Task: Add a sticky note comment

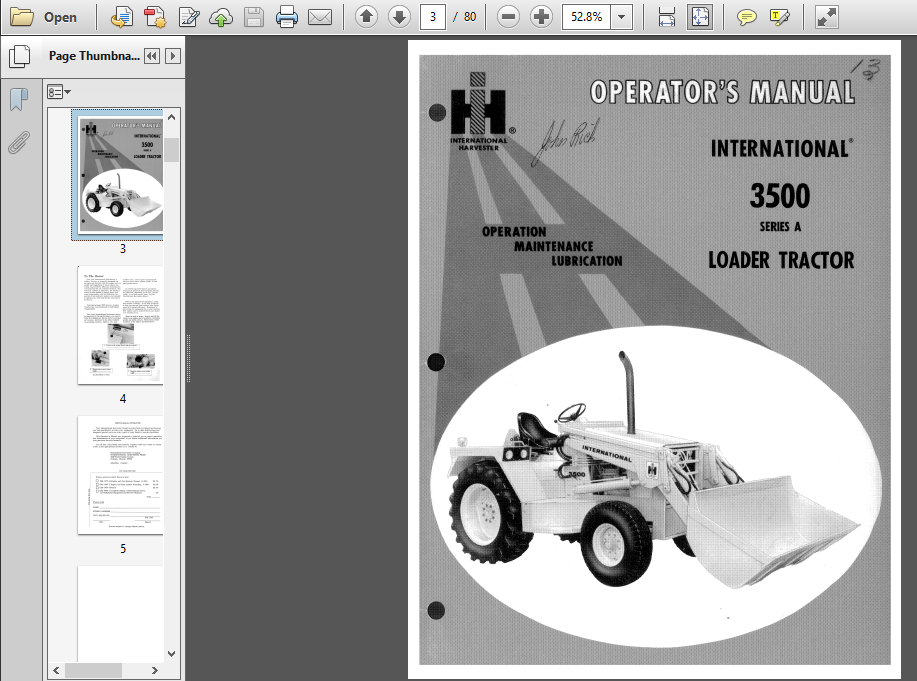Action: [746, 17]
